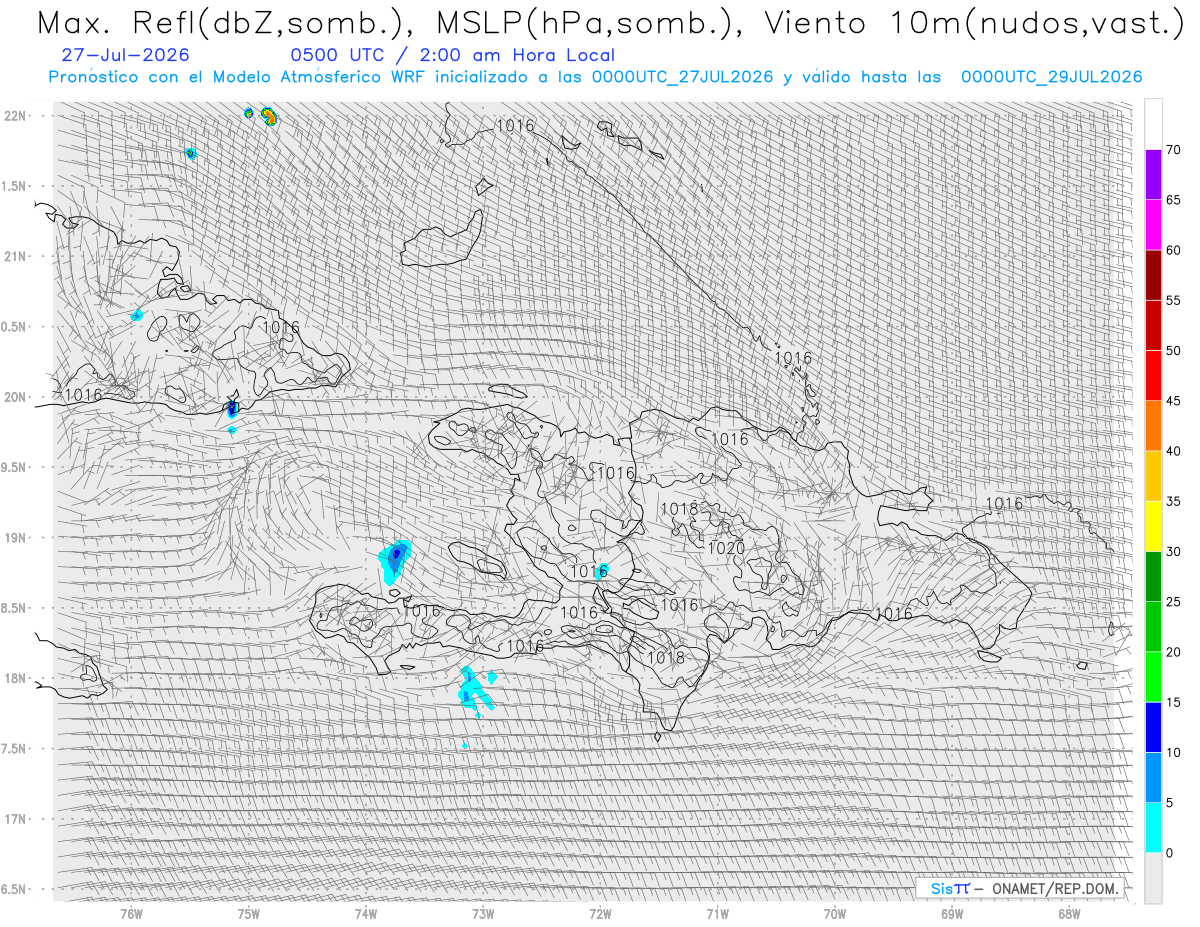Click the '75W' longitude label
The width and height of the screenshot is (1200, 927).
[248, 913]
